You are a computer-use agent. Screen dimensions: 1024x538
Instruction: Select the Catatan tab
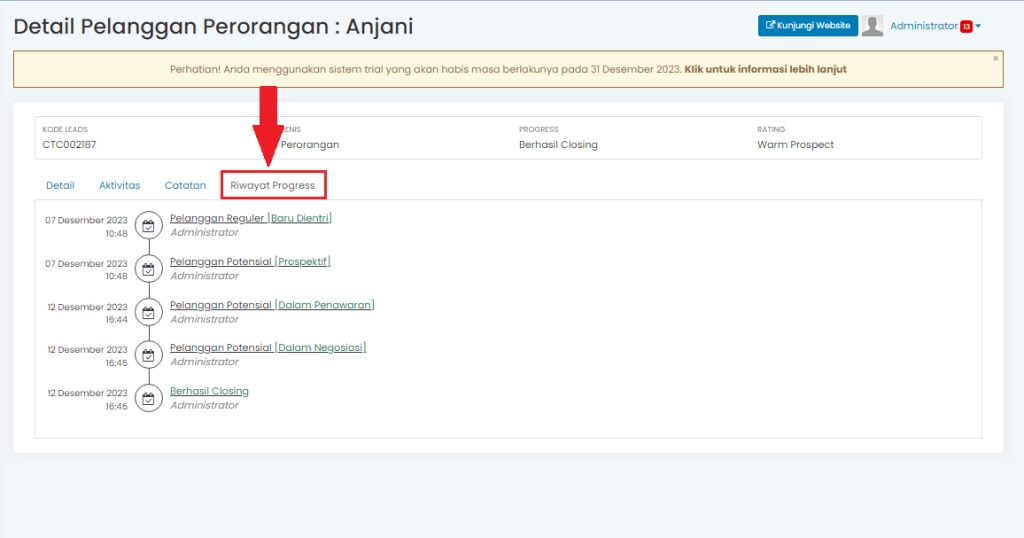pos(185,185)
